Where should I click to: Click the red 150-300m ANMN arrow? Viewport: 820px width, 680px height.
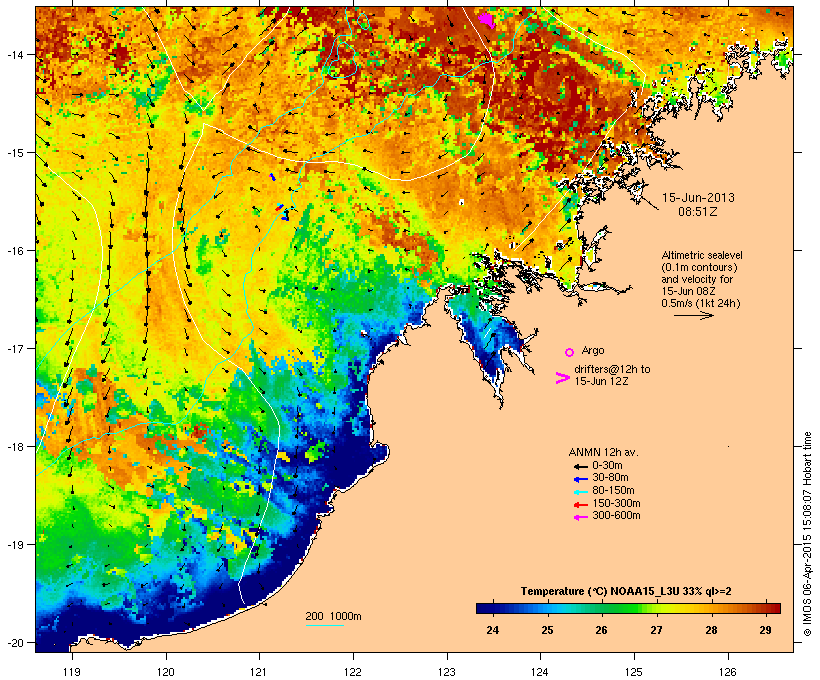point(580,505)
